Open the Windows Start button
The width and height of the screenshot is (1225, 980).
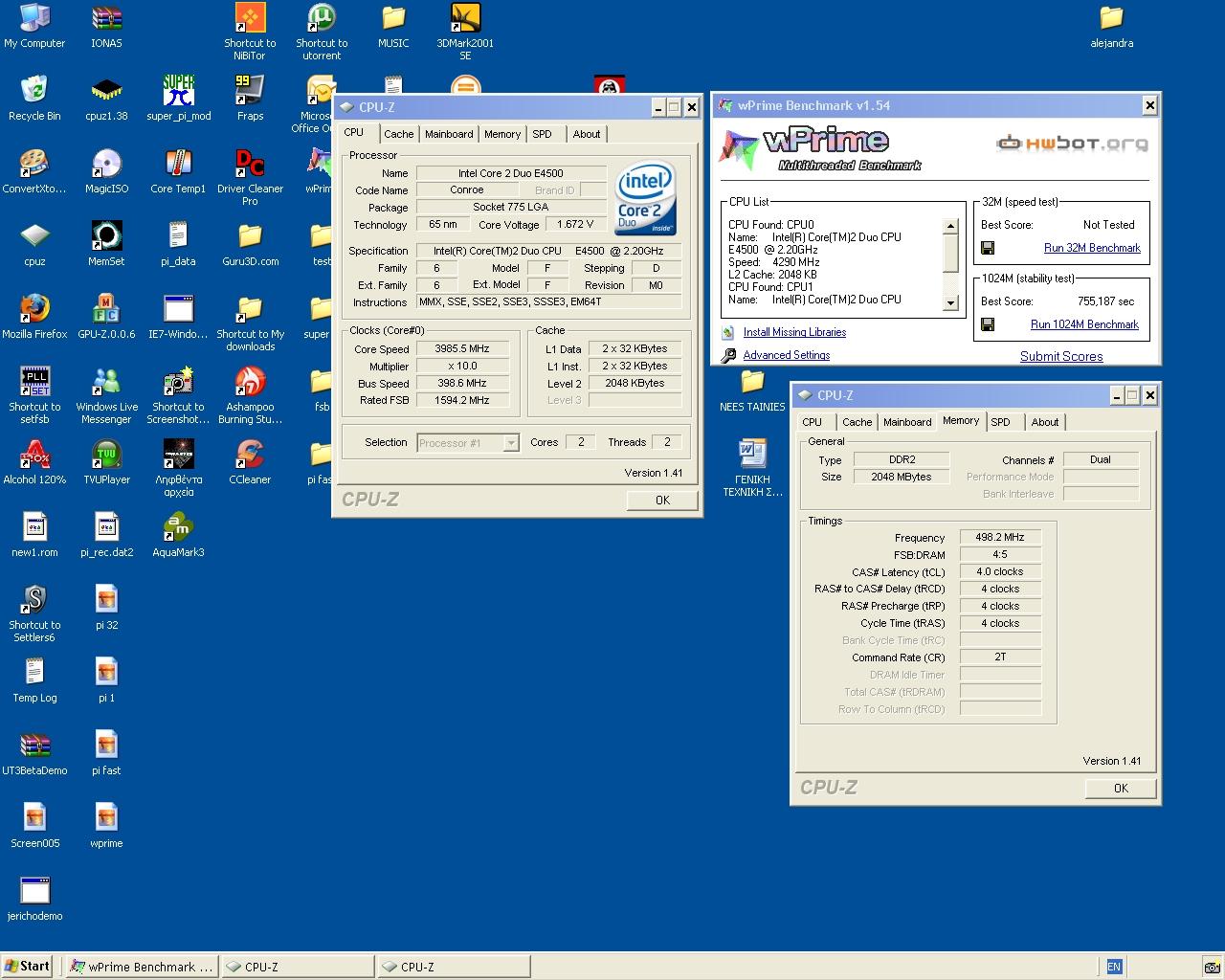28,967
